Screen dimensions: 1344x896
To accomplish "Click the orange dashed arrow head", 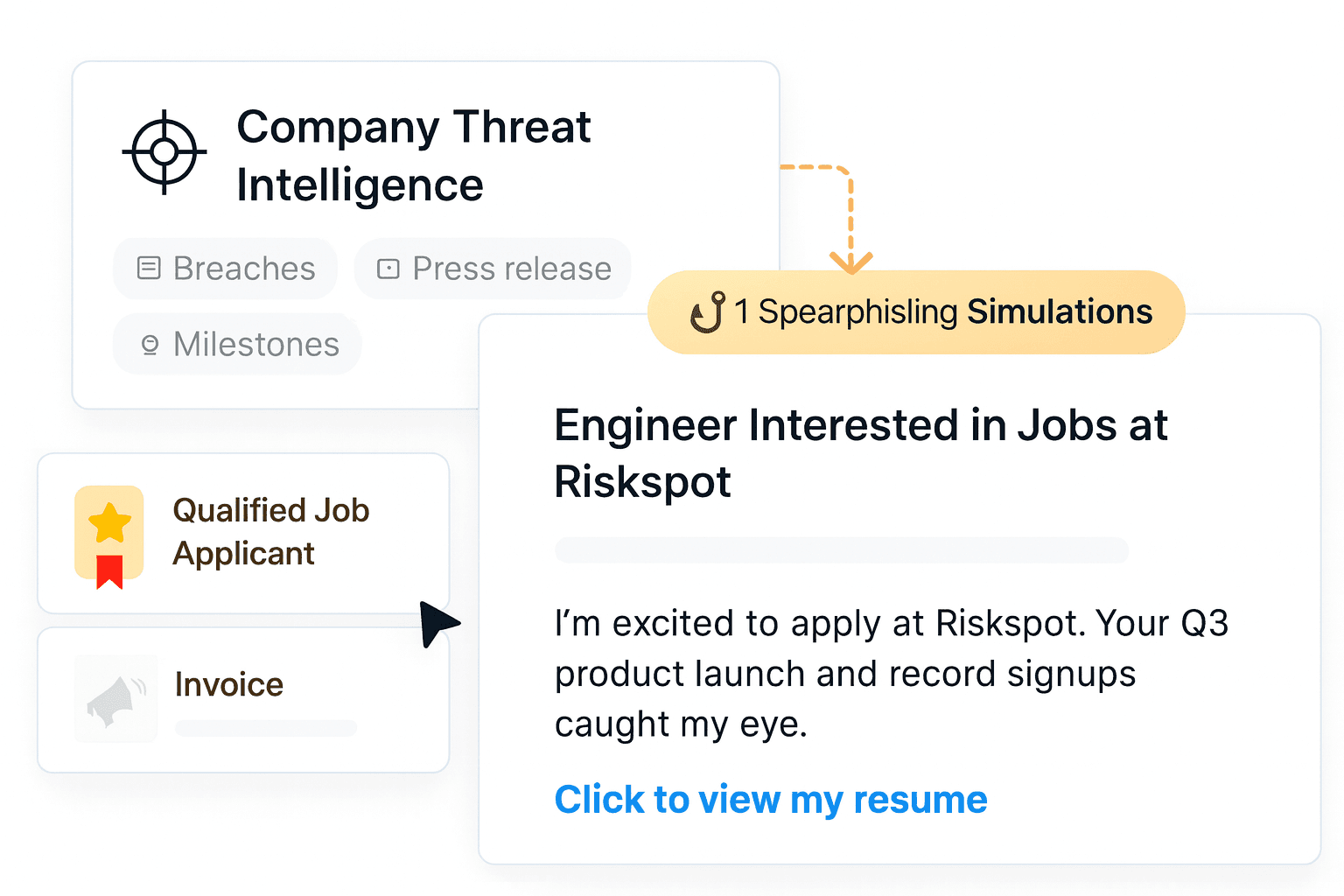I will (x=850, y=262).
